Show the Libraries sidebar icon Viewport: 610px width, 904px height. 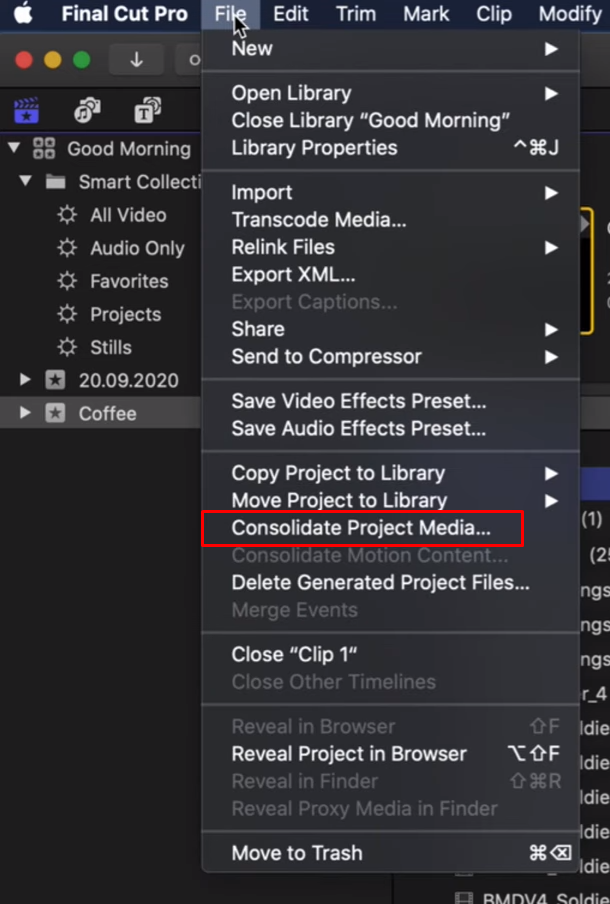coord(27,110)
